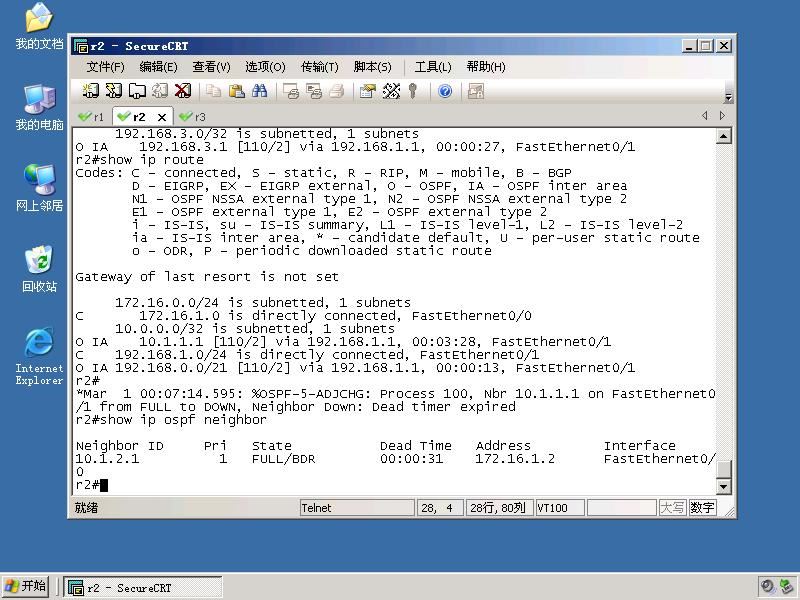Screen dimensions: 800x600
Task: Click the Connect toolbar icon
Action: coord(90,91)
